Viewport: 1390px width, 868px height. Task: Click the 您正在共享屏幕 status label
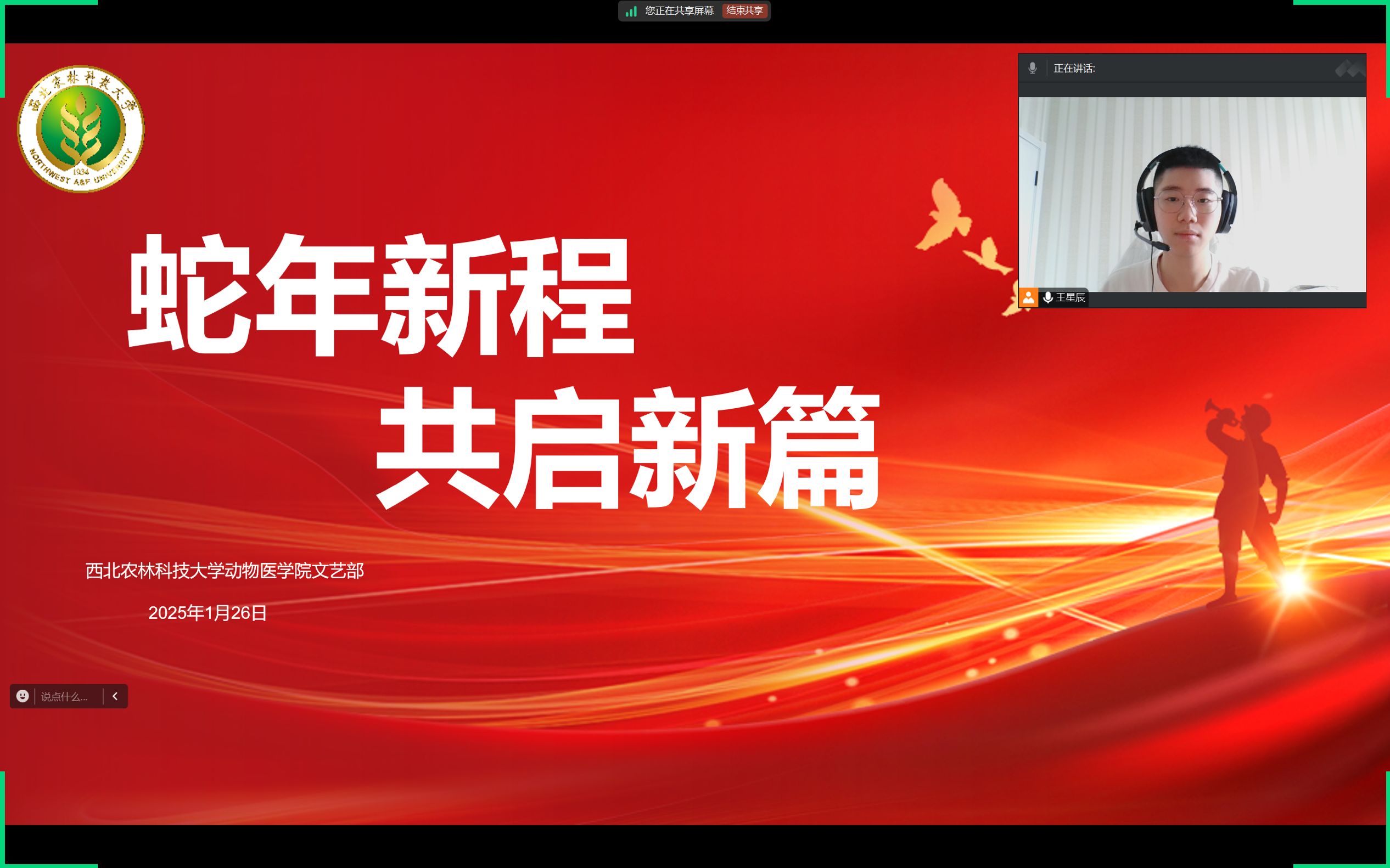tap(679, 11)
